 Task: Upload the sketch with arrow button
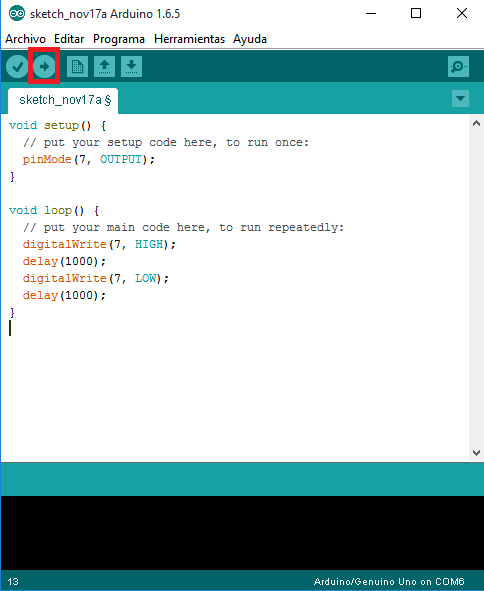pyautogui.click(x=44, y=67)
